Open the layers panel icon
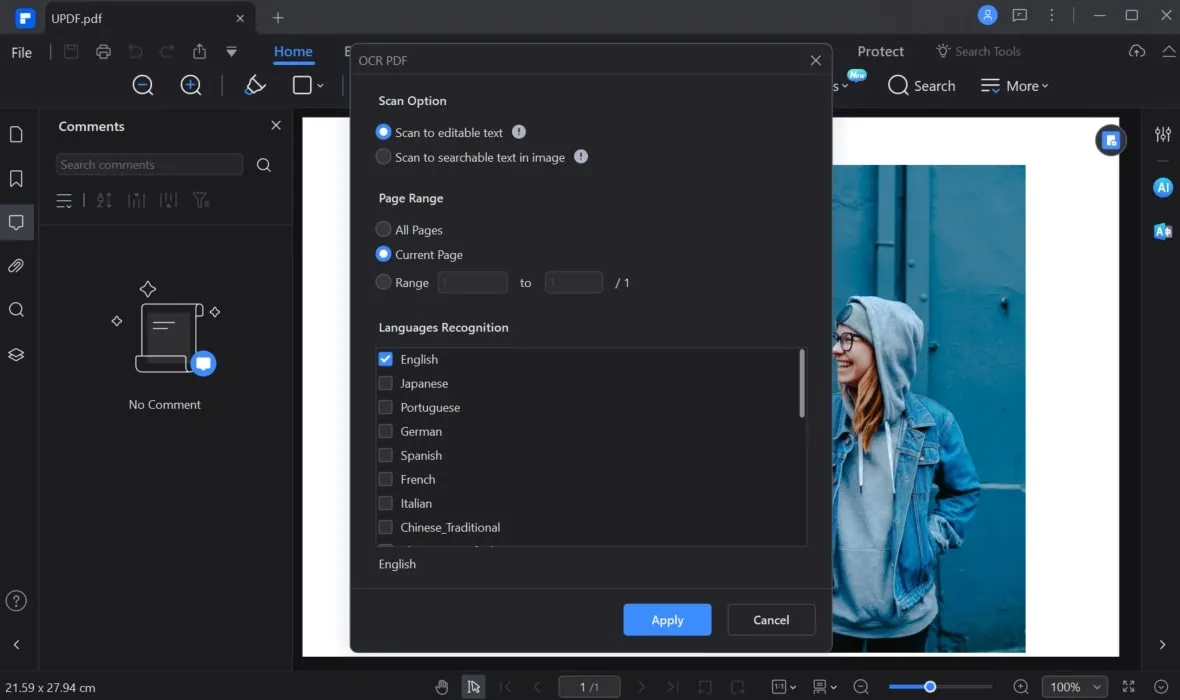Screen dimensions: 1180x700 coord(16,355)
